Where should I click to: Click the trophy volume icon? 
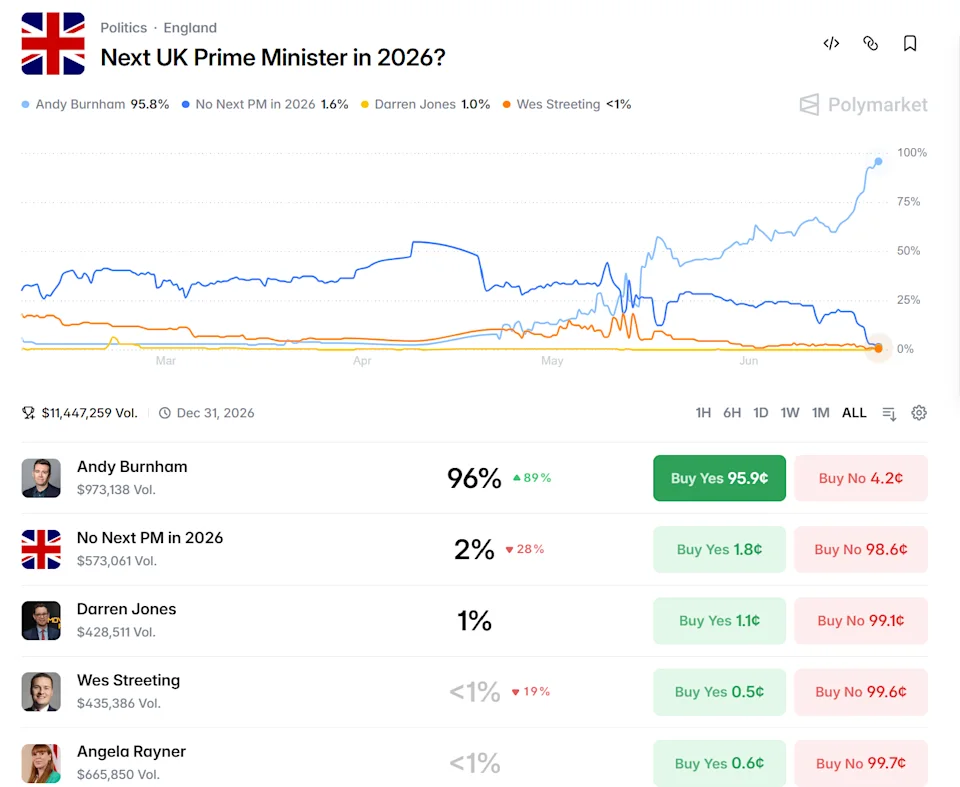pyautogui.click(x=28, y=413)
